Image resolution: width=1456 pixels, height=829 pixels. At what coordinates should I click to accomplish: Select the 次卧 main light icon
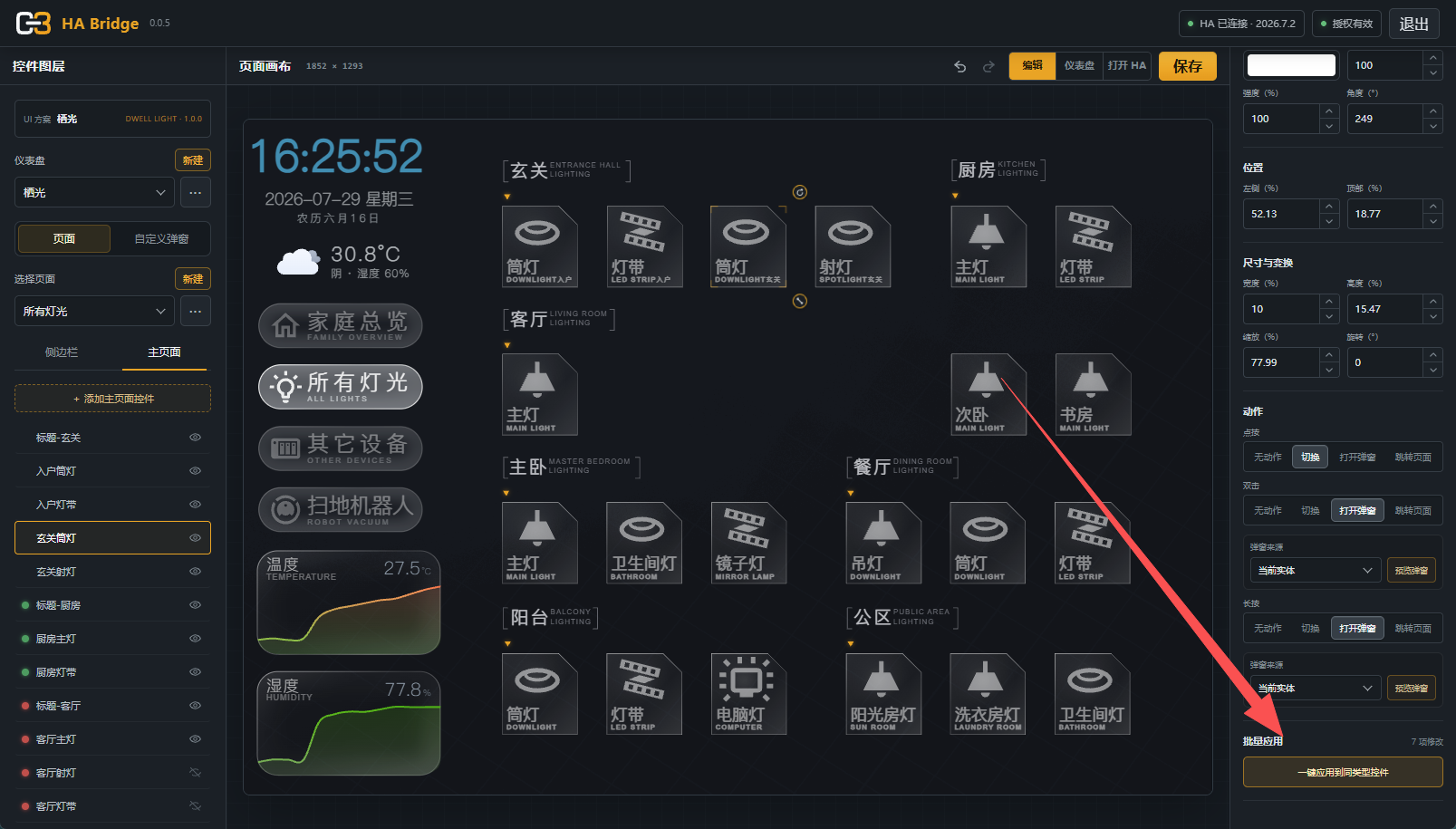pyautogui.click(x=988, y=394)
